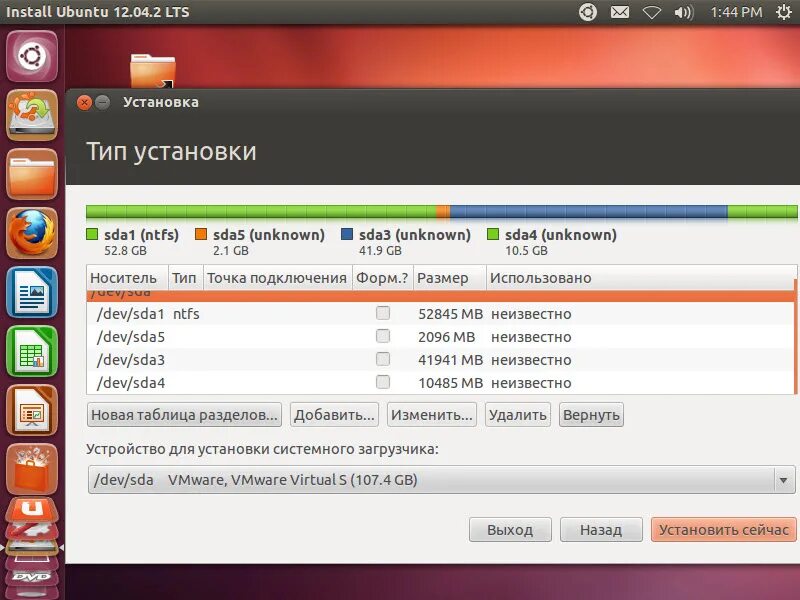Open LibreOffice Calc spreadsheet icon
The height and width of the screenshot is (600, 800).
click(x=32, y=352)
